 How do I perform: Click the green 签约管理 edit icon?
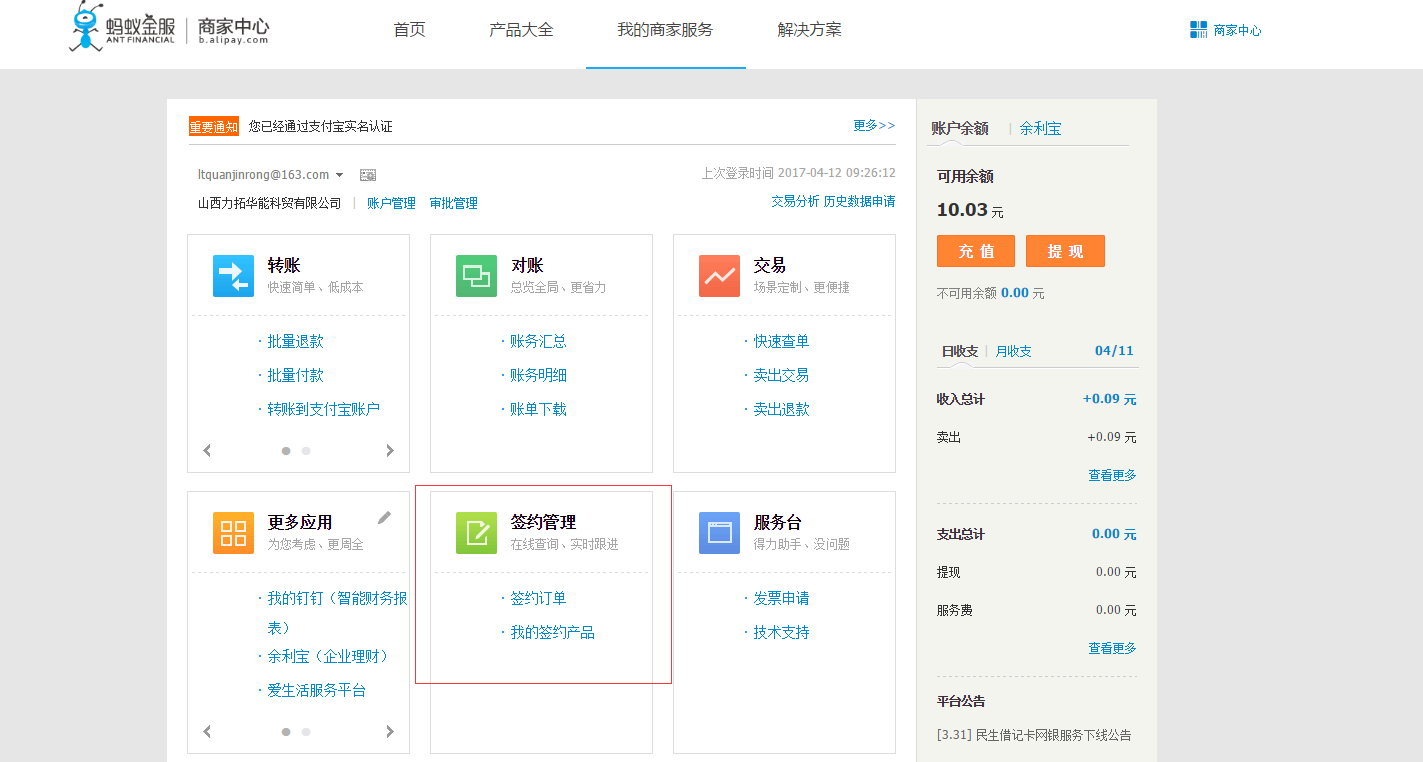click(476, 533)
